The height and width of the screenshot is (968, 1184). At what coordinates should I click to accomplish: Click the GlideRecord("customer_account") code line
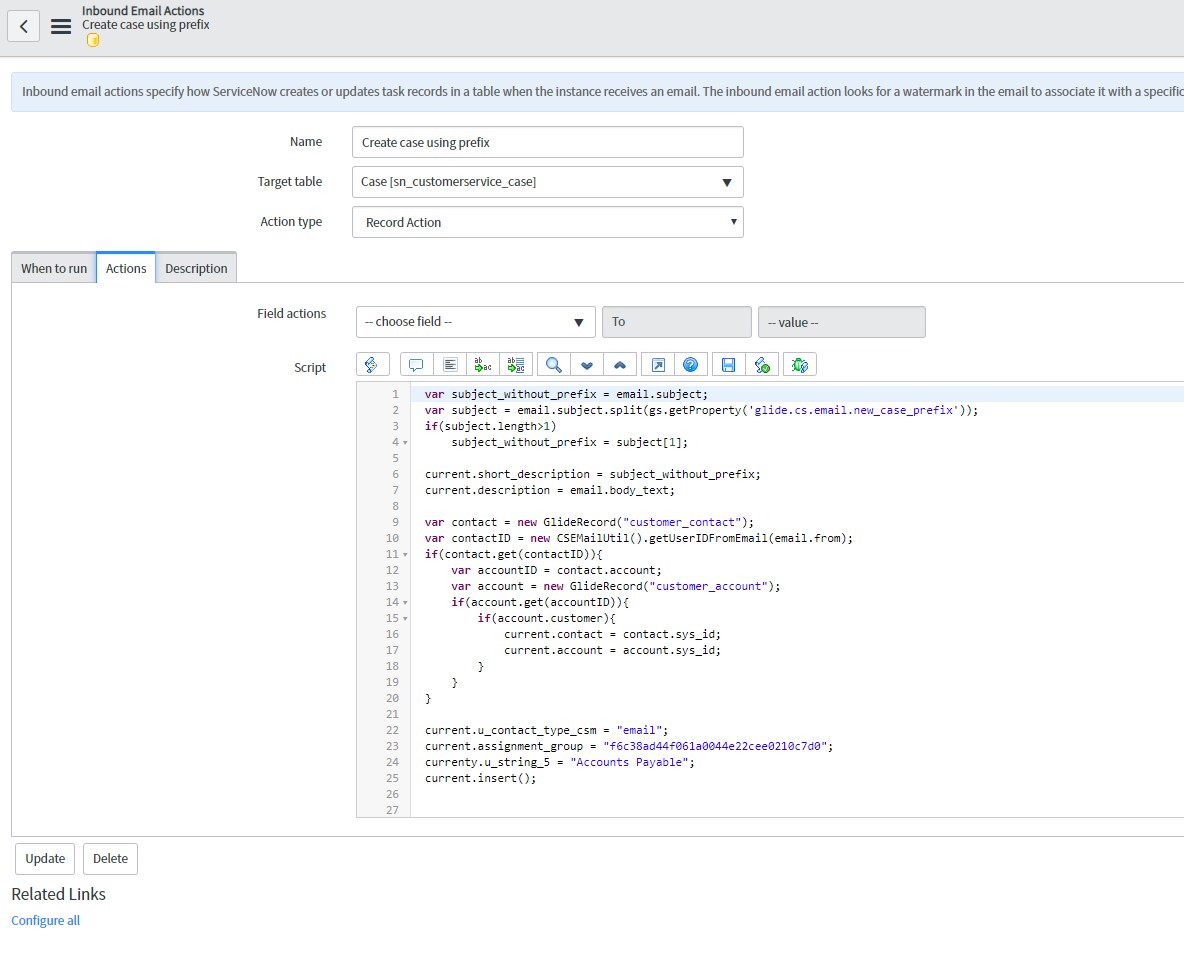pos(616,587)
